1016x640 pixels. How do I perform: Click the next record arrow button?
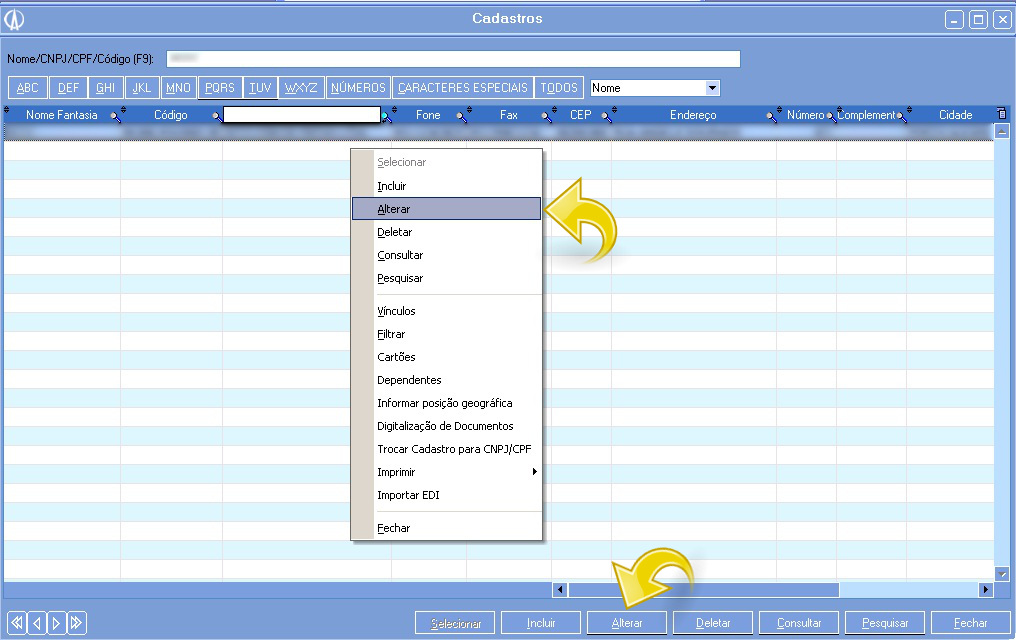click(56, 623)
